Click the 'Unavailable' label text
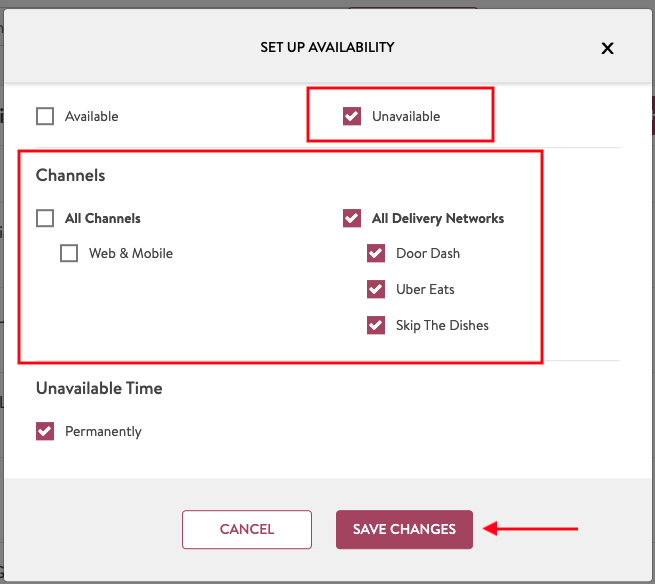 [x=406, y=116]
